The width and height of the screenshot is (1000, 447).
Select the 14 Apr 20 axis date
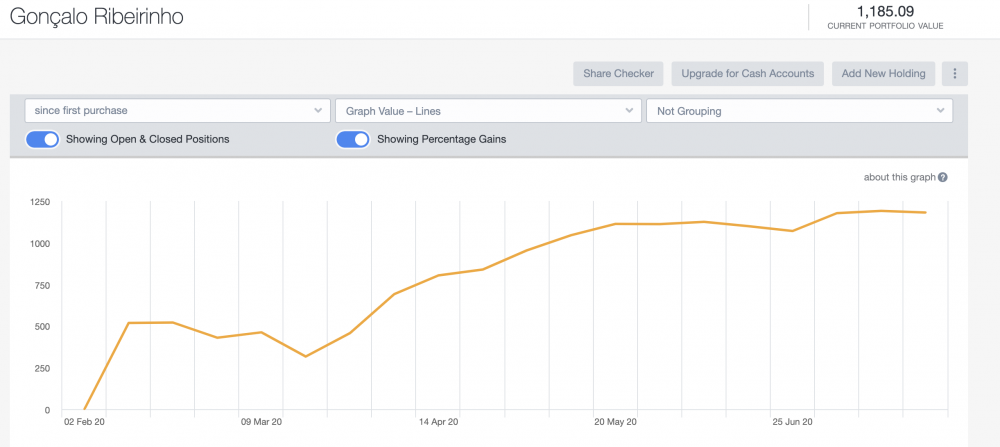click(x=438, y=422)
